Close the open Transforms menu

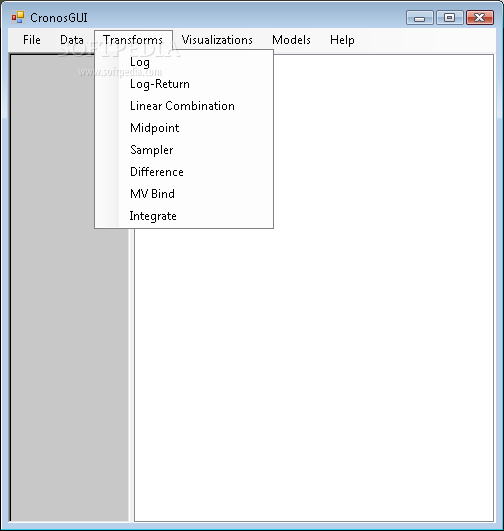pyautogui.click(x=133, y=40)
